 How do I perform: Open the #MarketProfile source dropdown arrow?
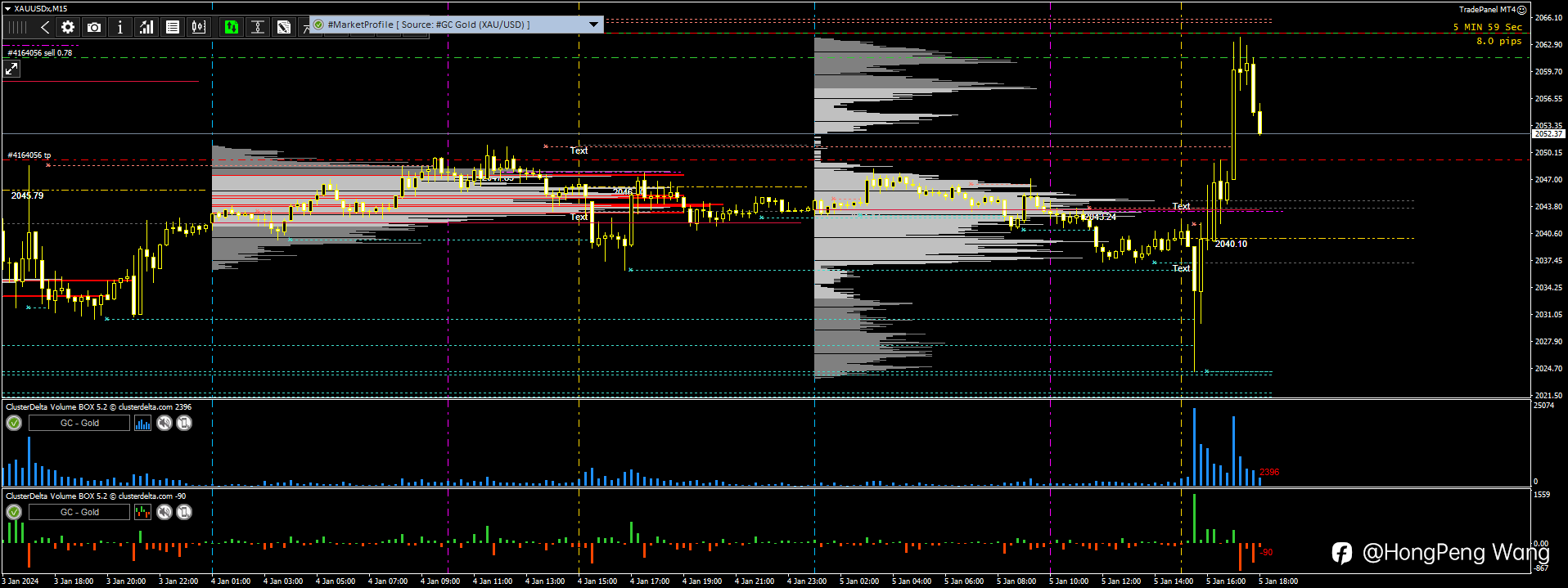pos(593,25)
